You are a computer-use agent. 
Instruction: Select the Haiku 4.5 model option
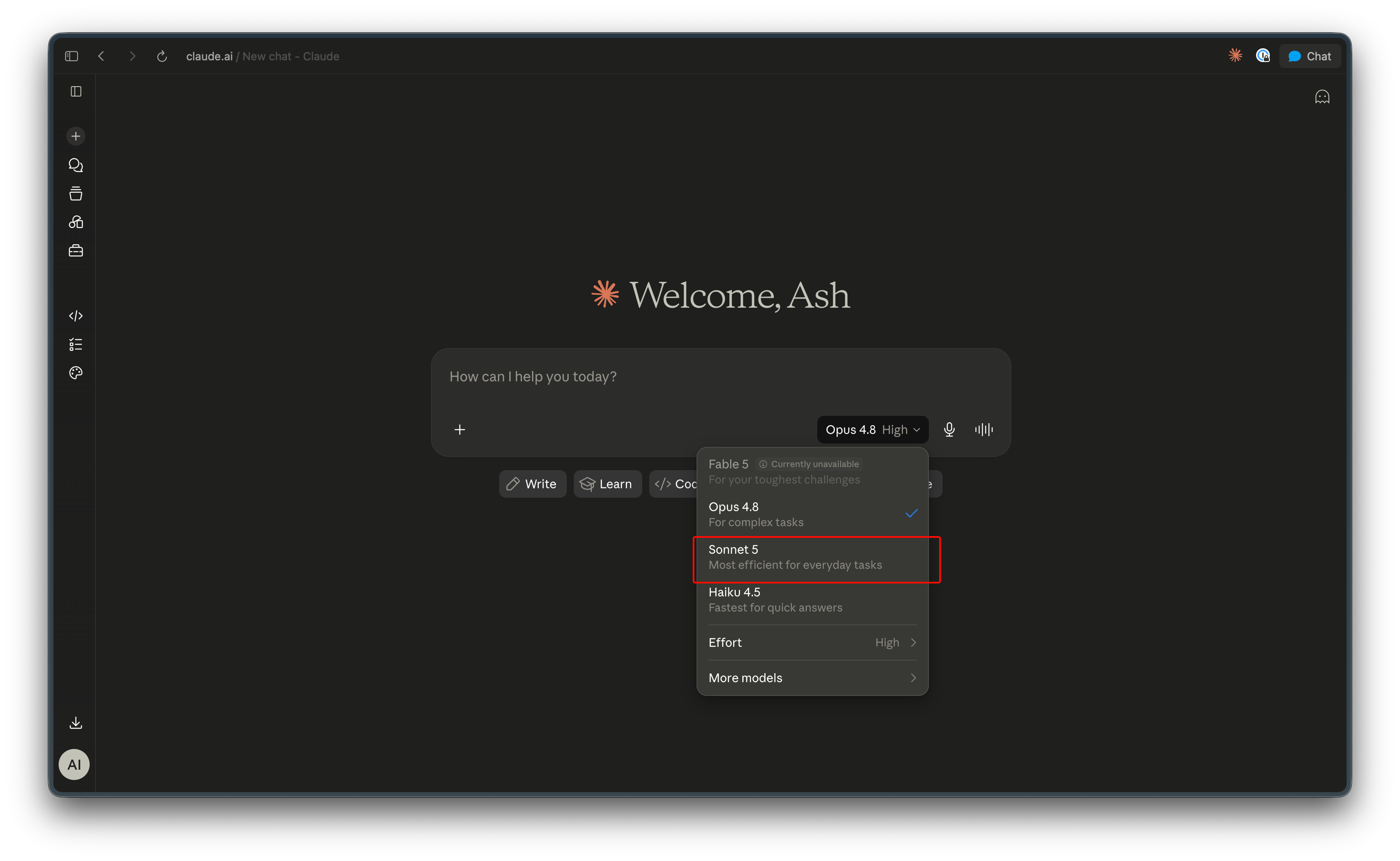click(x=812, y=599)
